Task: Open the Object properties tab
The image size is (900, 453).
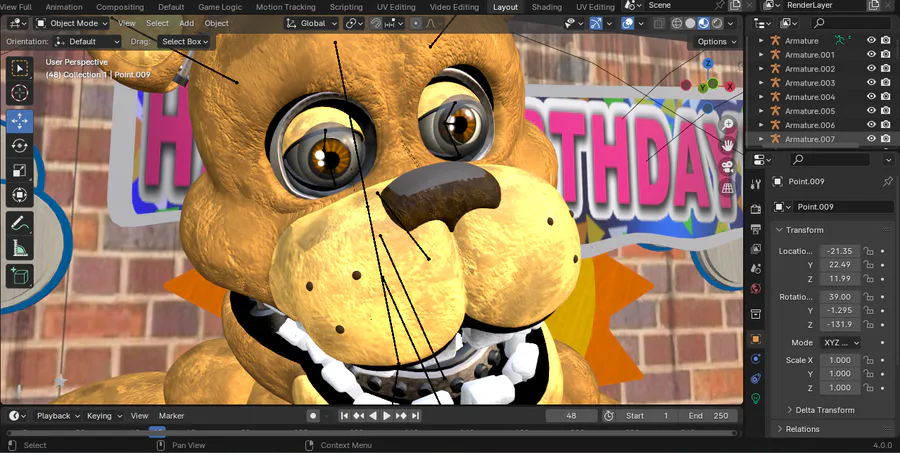Action: click(756, 339)
